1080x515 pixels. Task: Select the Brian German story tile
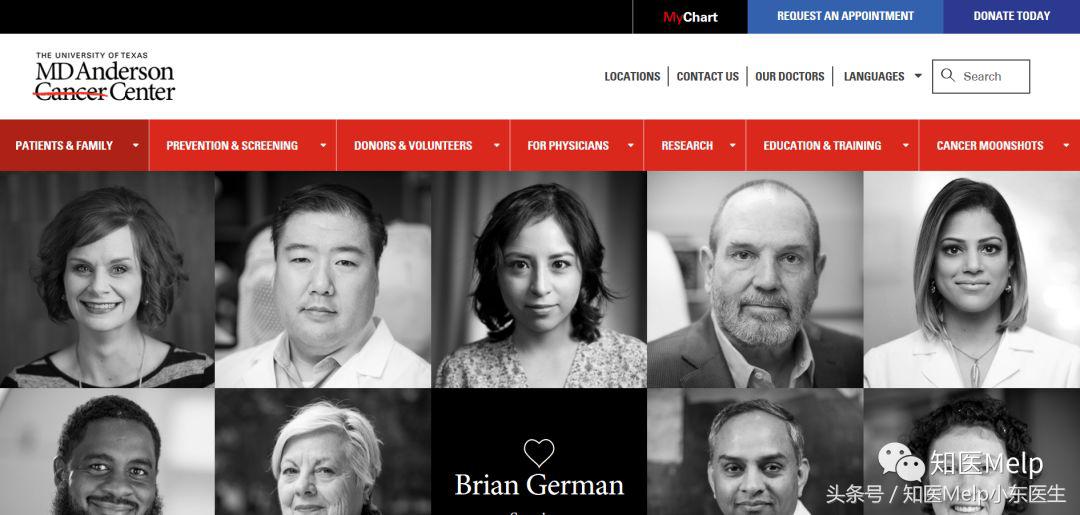click(539, 452)
